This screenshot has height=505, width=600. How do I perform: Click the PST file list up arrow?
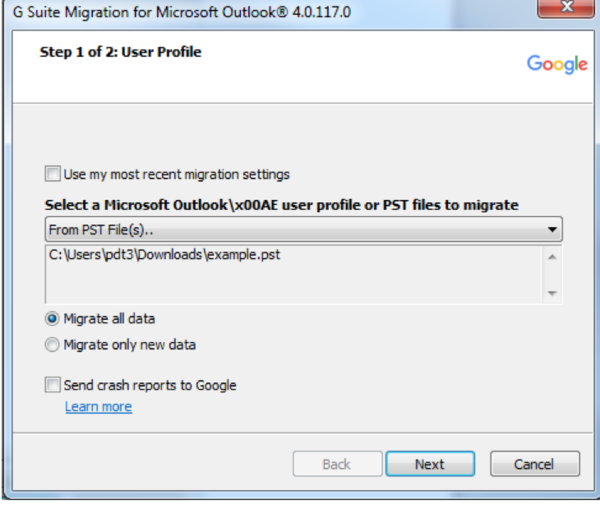click(x=552, y=257)
